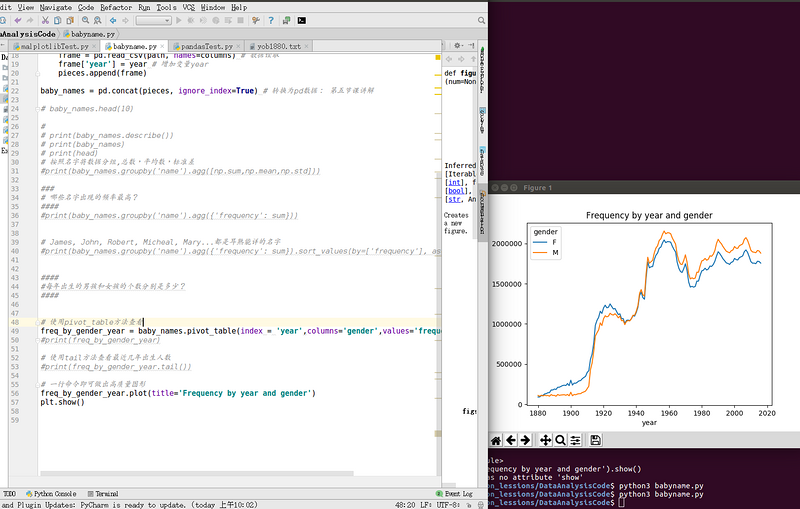Viewport: 800px width, 509px height.
Task: Open the Help menu
Action: point(239,7)
